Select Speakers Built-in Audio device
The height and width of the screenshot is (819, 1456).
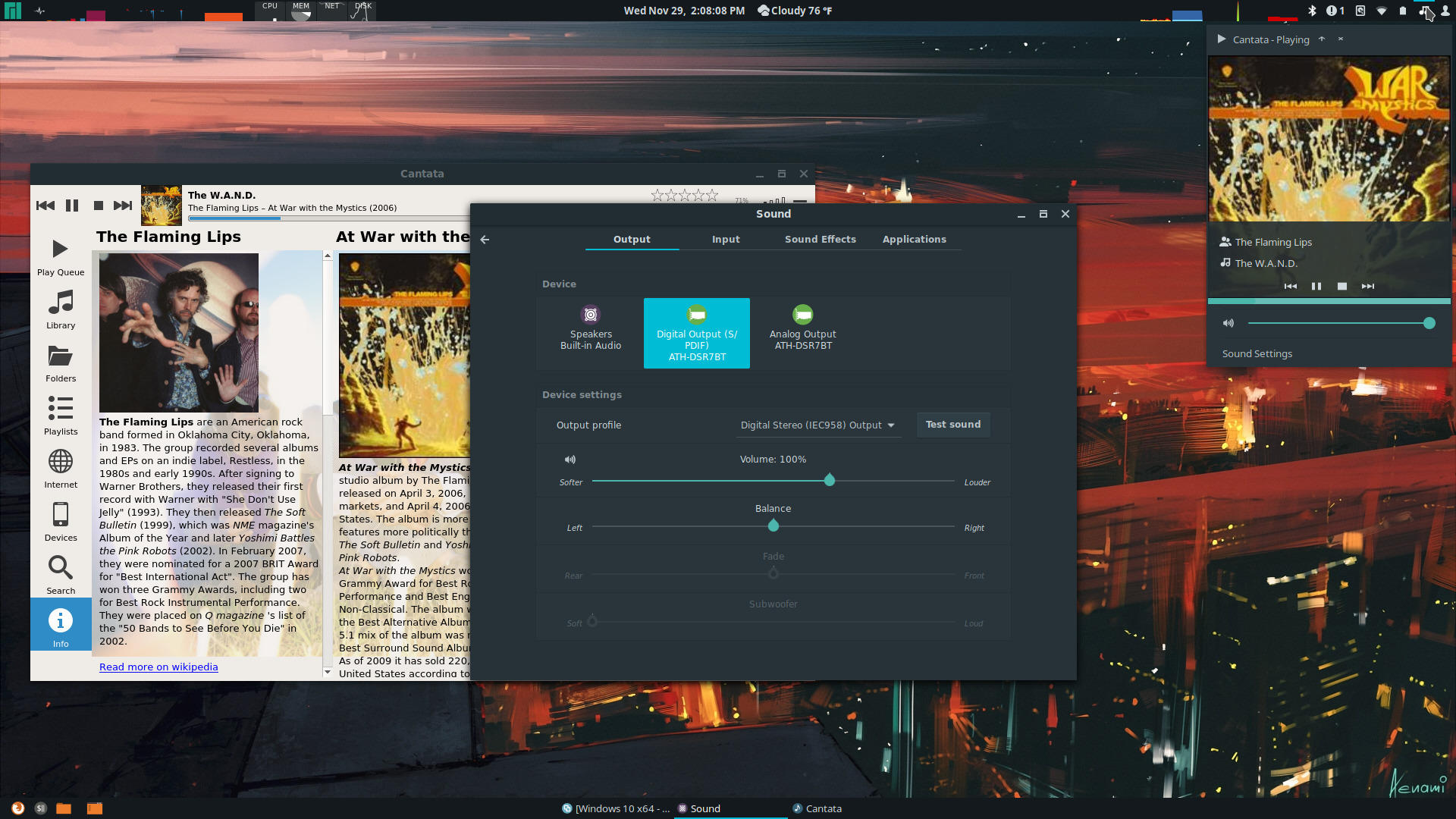(x=591, y=333)
